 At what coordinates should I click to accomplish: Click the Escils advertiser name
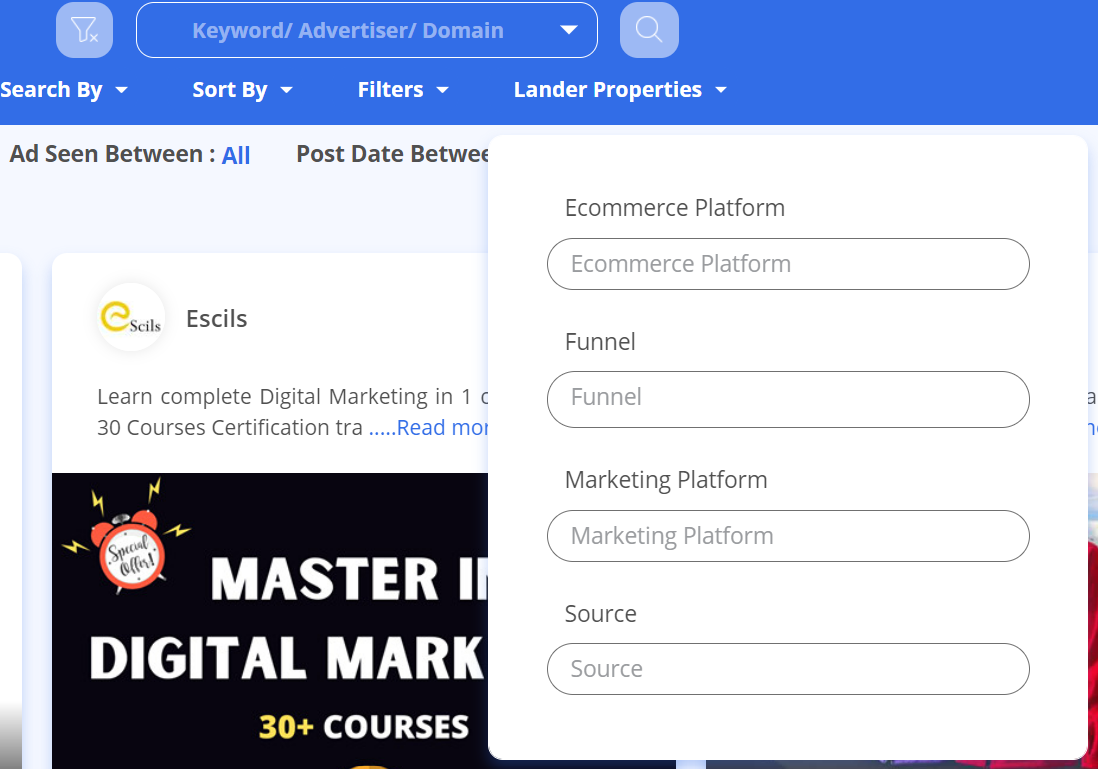pos(216,319)
